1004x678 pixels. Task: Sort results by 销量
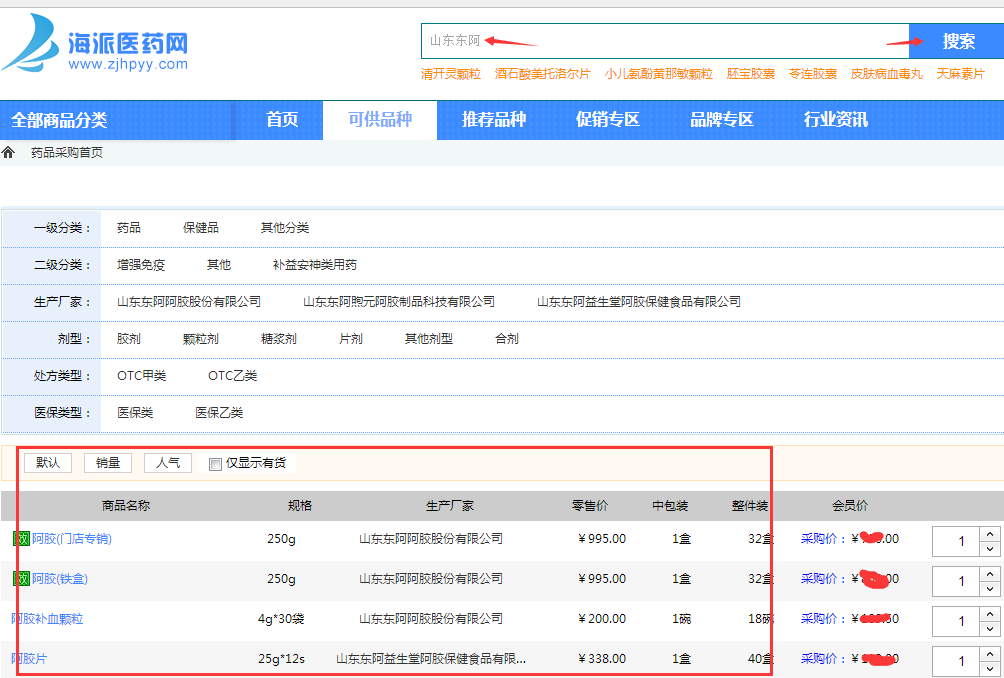[x=108, y=462]
